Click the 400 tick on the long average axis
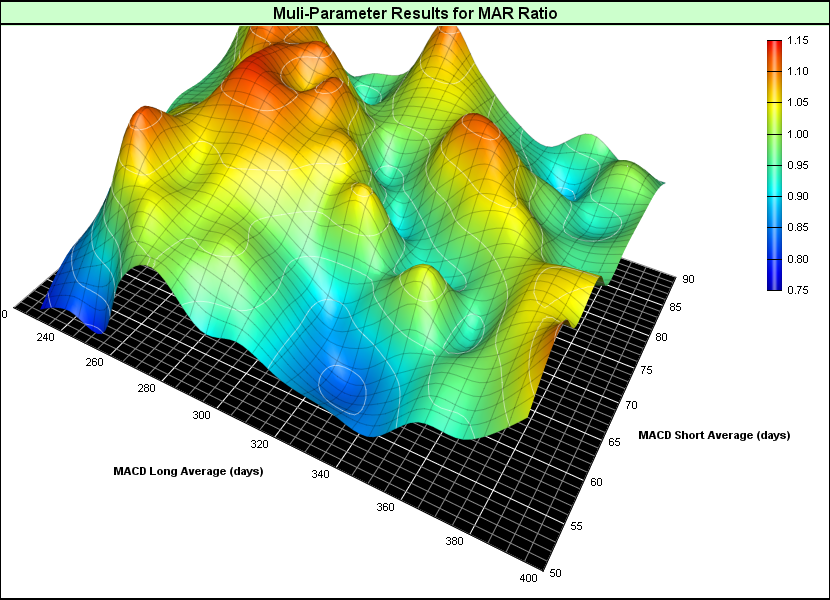The width and height of the screenshot is (830, 600). coord(526,578)
